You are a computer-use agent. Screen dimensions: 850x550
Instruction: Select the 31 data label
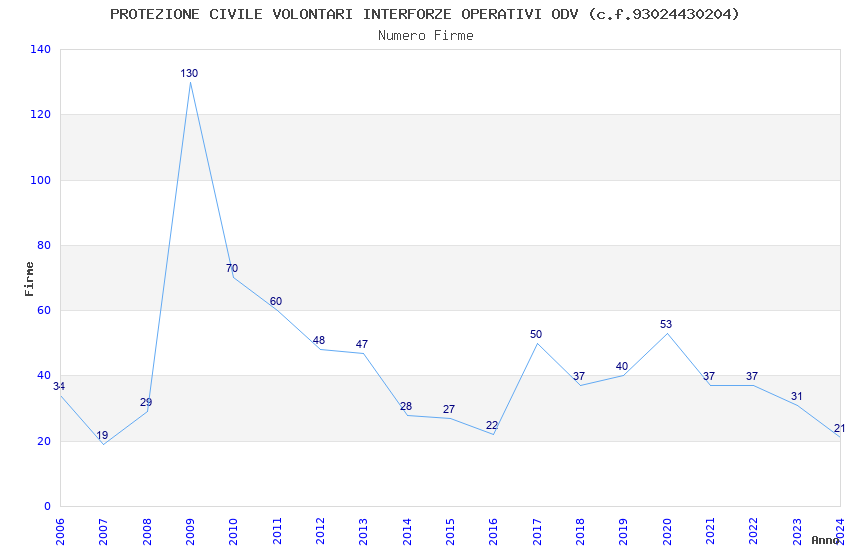[x=796, y=396]
